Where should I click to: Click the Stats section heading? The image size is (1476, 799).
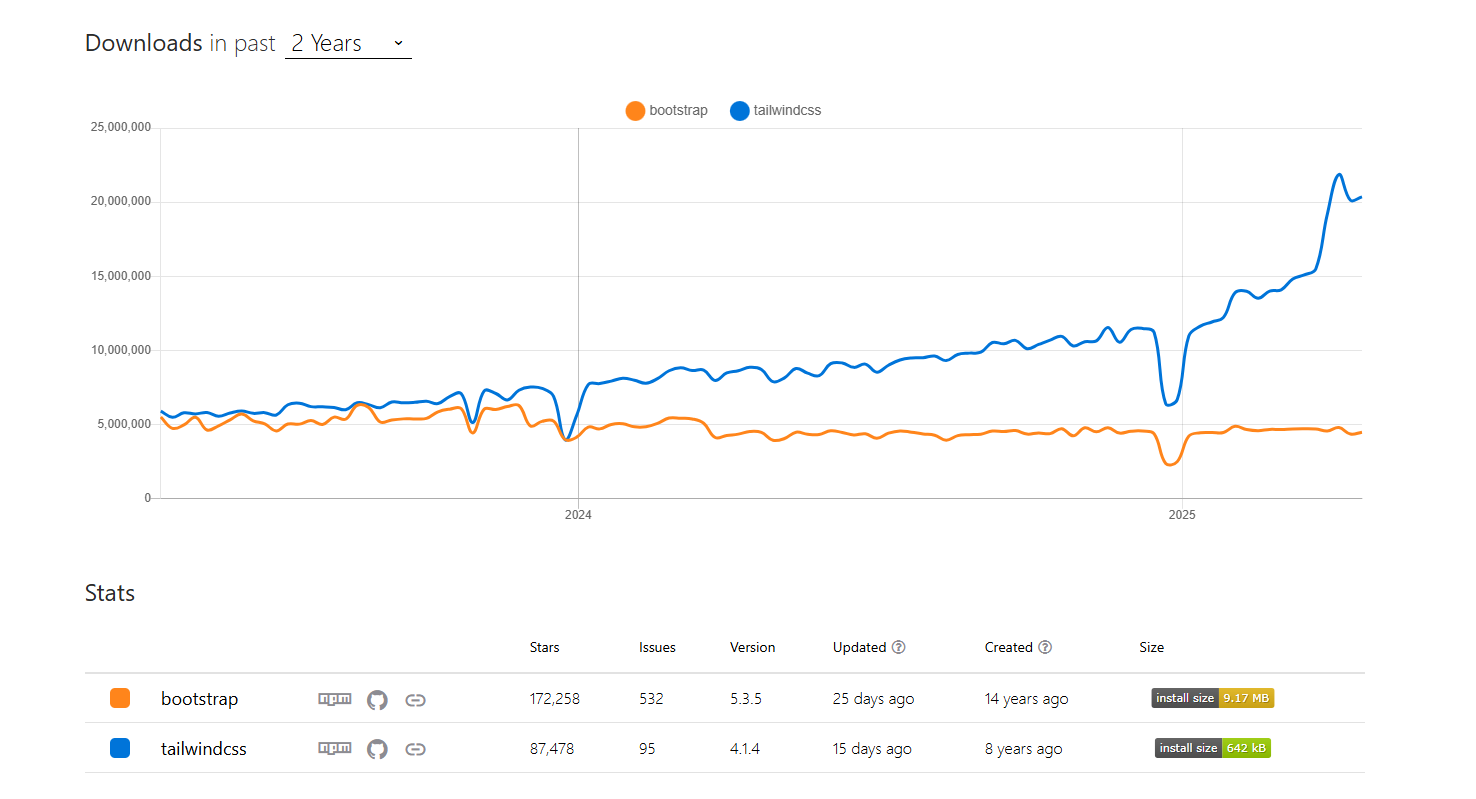pyautogui.click(x=110, y=593)
